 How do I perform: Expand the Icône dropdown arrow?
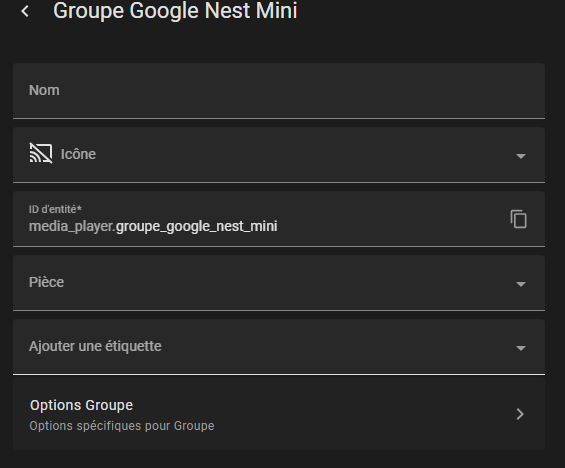point(521,156)
